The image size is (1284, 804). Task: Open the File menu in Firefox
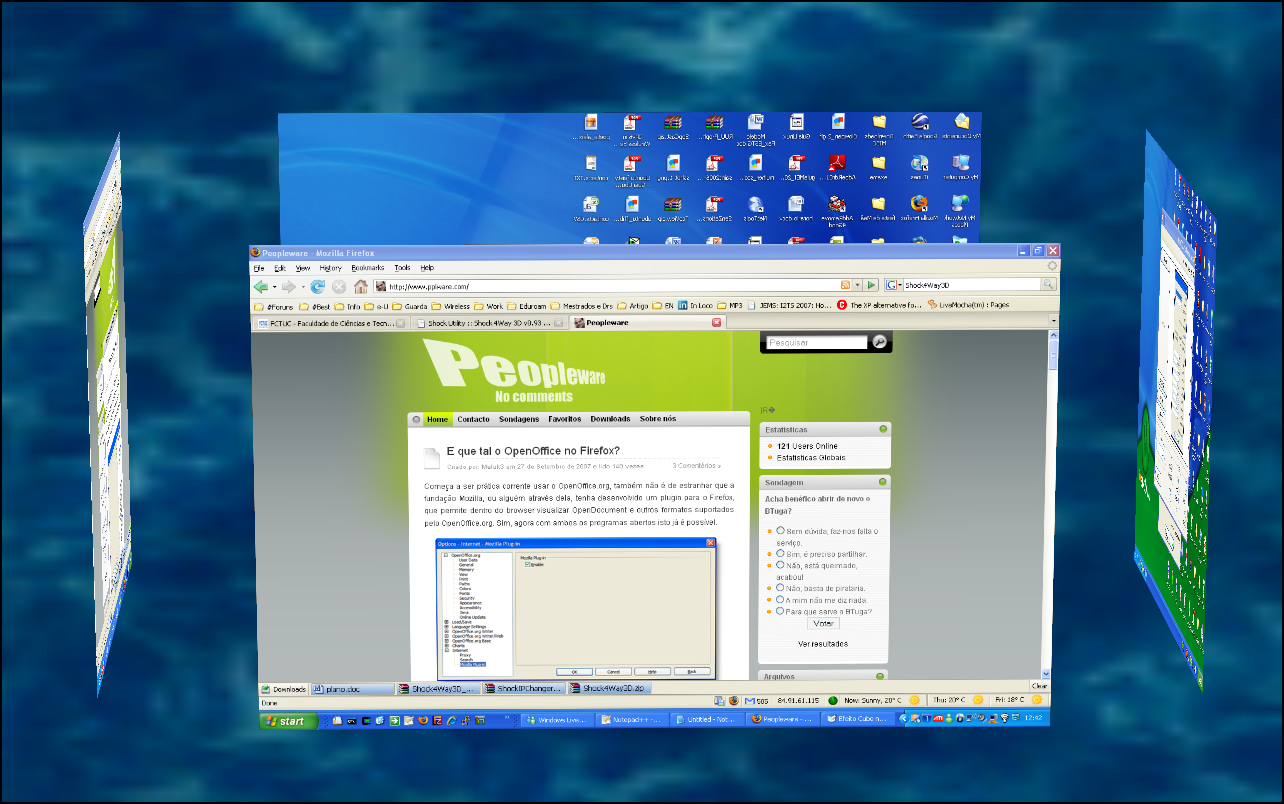pyautogui.click(x=258, y=268)
